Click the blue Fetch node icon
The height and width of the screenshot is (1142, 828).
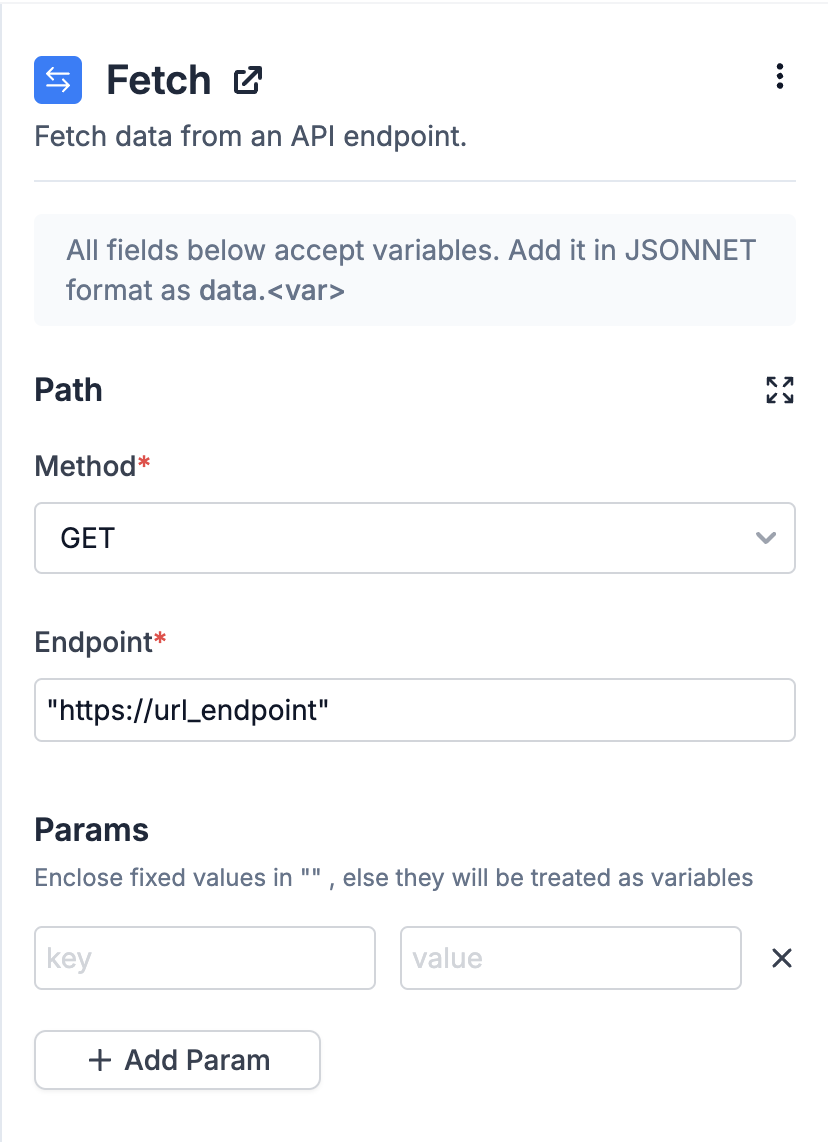pyautogui.click(x=58, y=80)
